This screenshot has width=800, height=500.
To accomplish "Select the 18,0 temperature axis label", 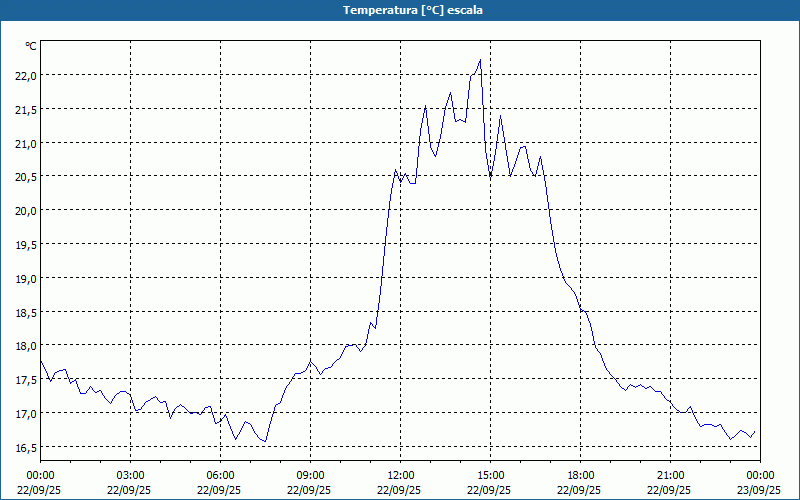I will (25, 346).
